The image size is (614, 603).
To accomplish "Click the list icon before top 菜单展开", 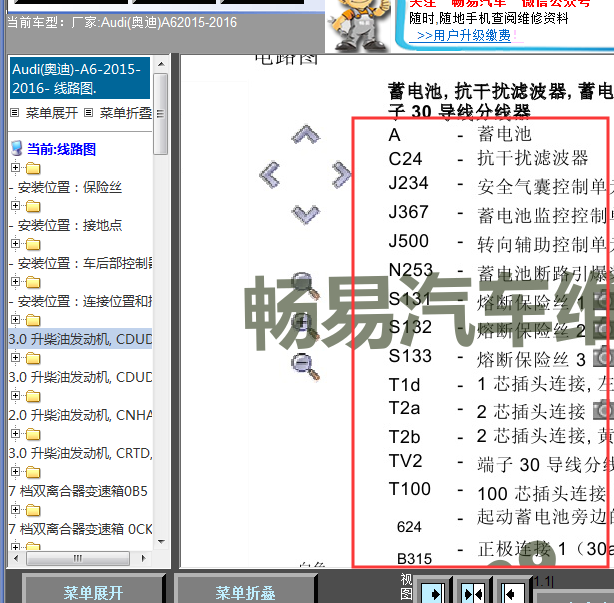I will point(14,113).
